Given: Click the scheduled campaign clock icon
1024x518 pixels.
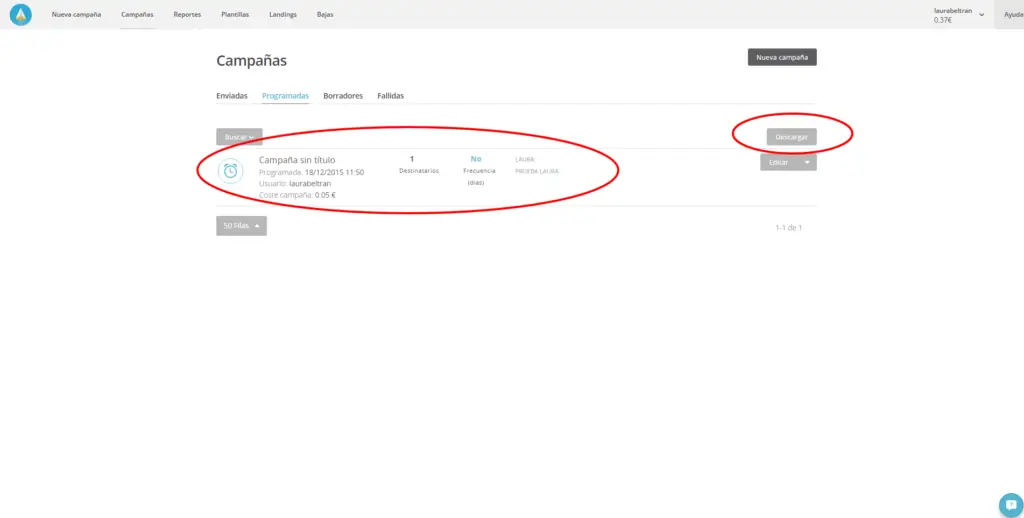Looking at the screenshot, I should [x=231, y=171].
